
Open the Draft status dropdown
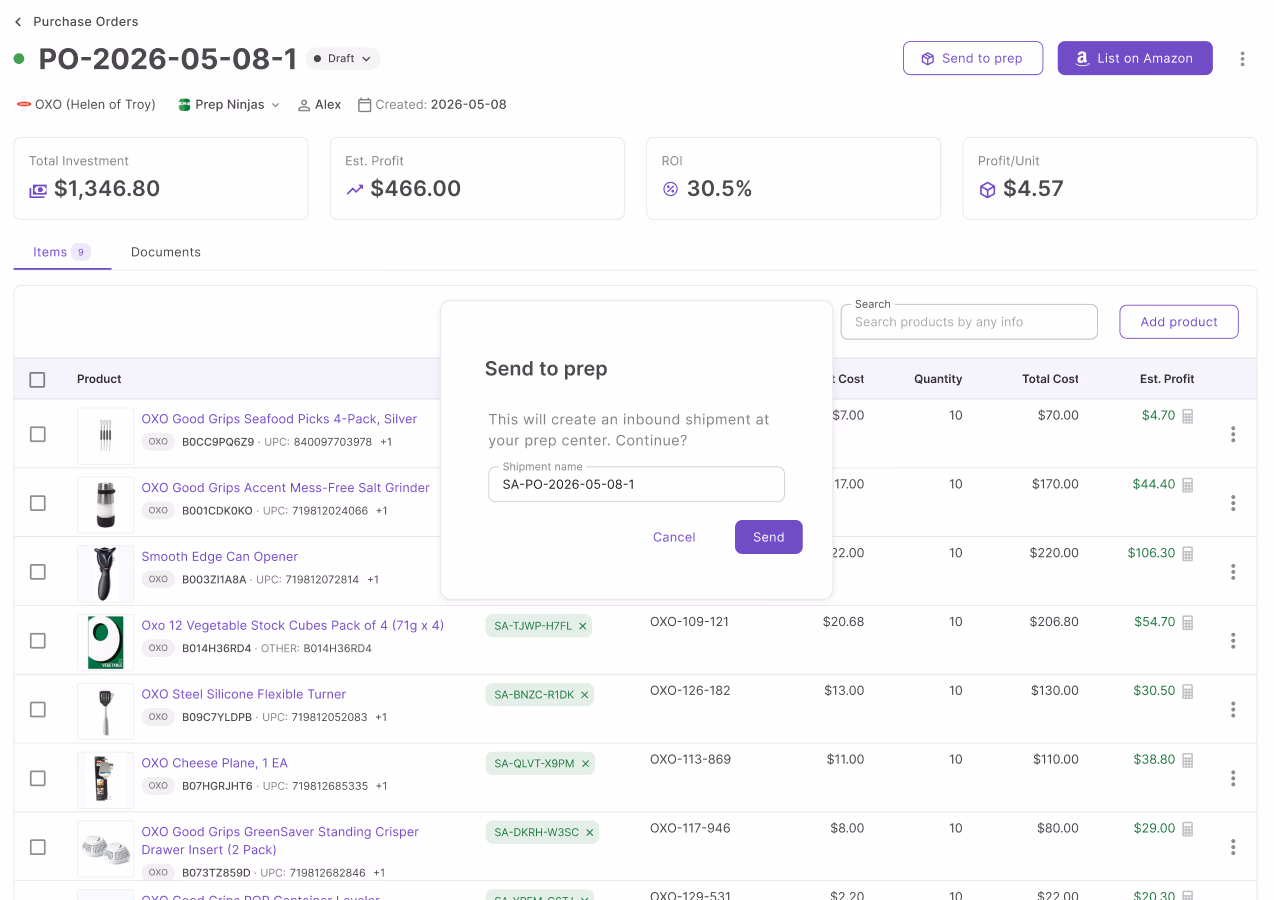point(343,59)
